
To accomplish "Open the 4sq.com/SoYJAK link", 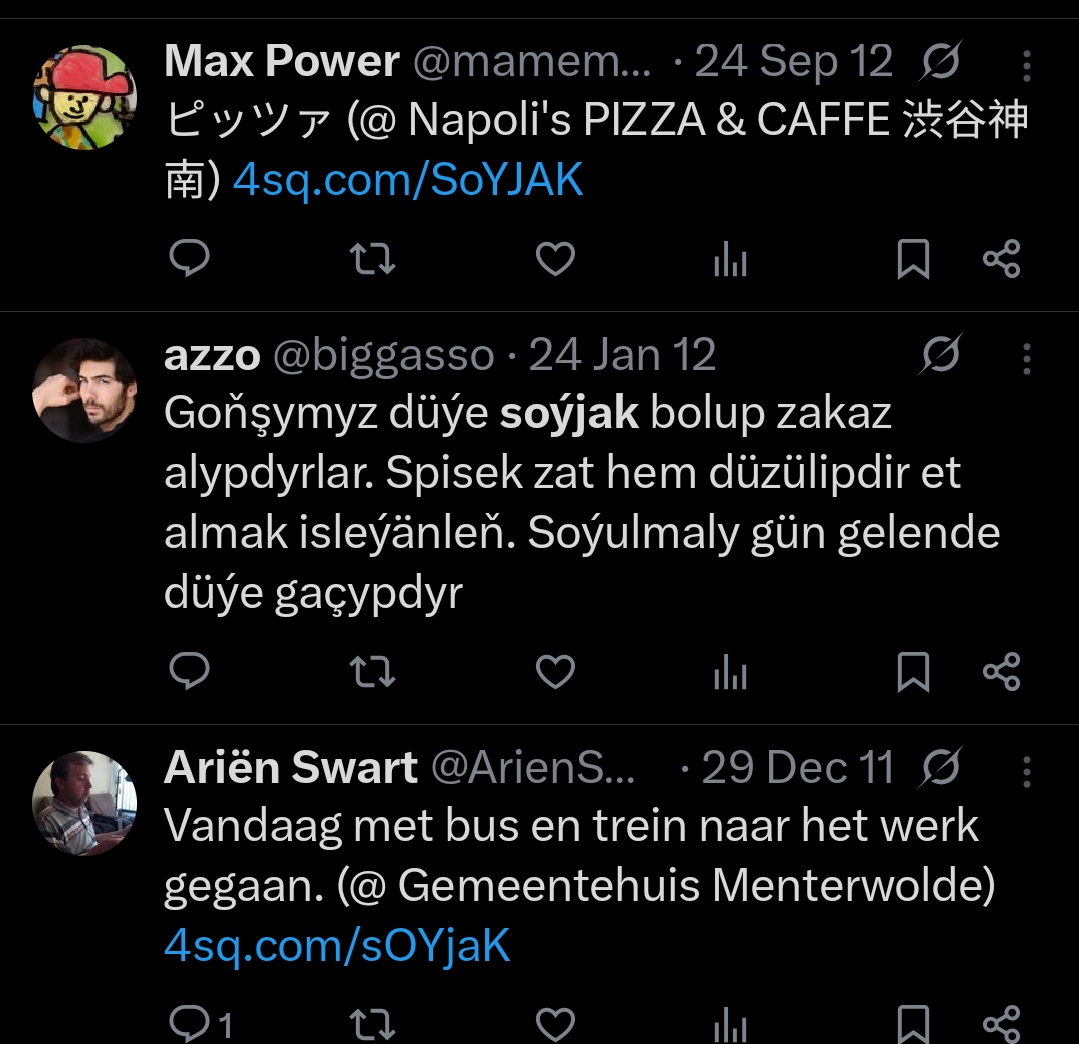I will pyautogui.click(x=408, y=180).
